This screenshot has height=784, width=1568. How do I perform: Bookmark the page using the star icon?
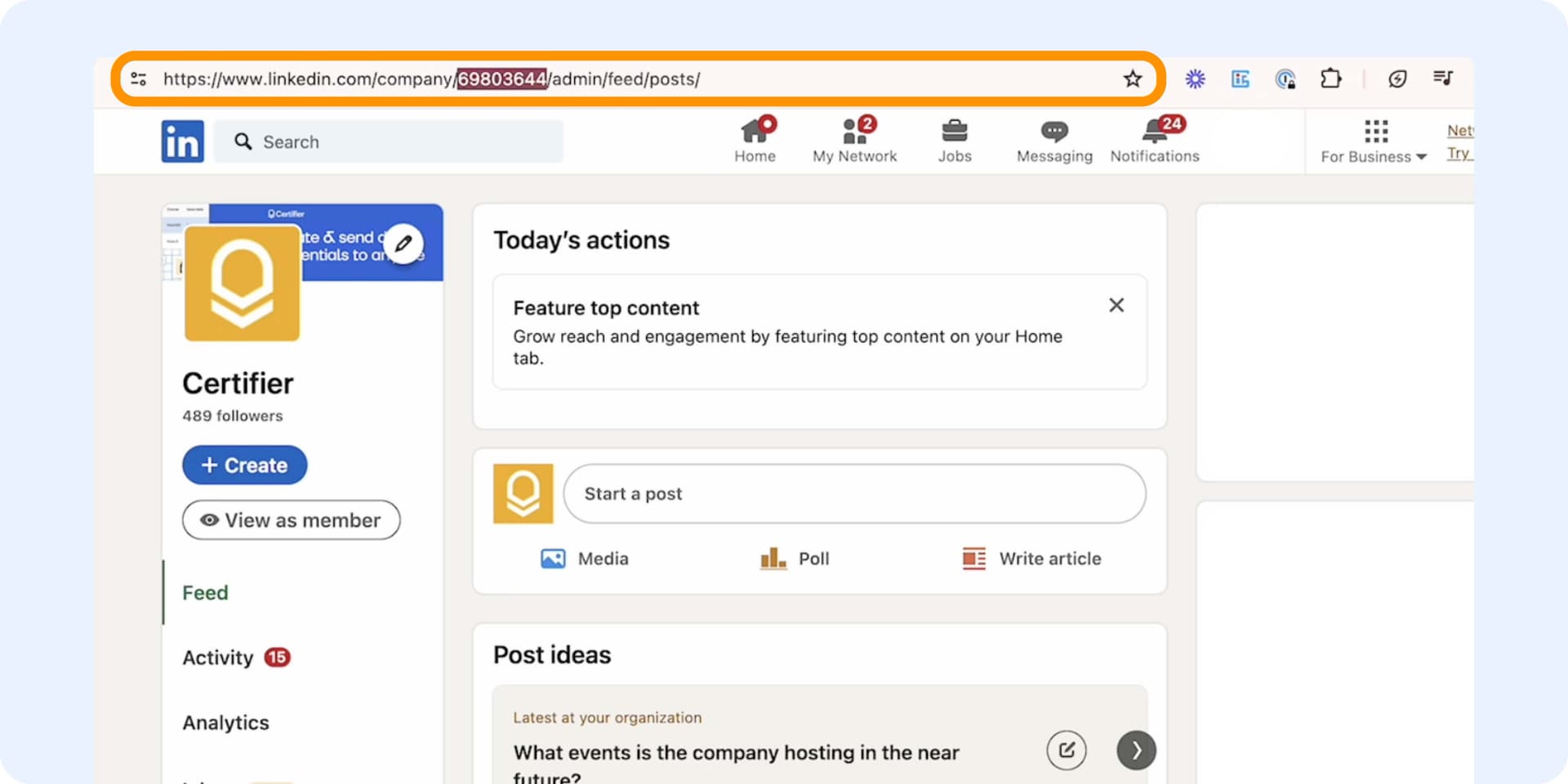click(1133, 78)
